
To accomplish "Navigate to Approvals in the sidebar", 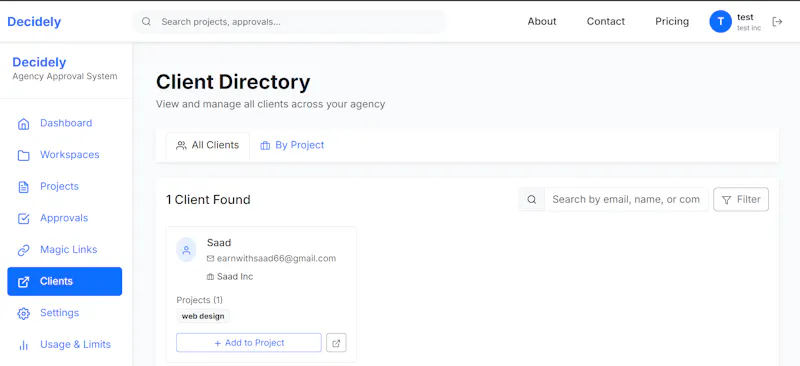I will click(65, 218).
